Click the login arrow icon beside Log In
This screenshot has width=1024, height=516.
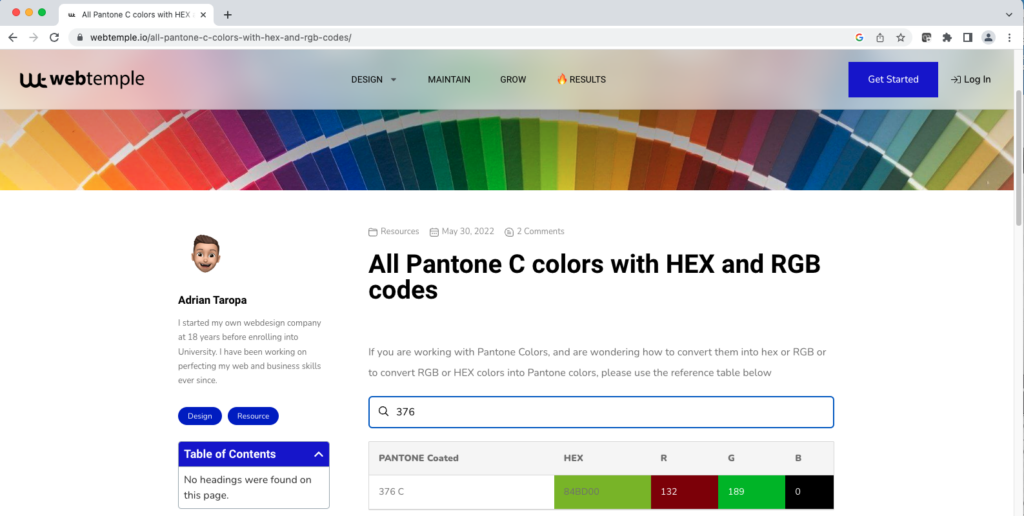pos(955,80)
